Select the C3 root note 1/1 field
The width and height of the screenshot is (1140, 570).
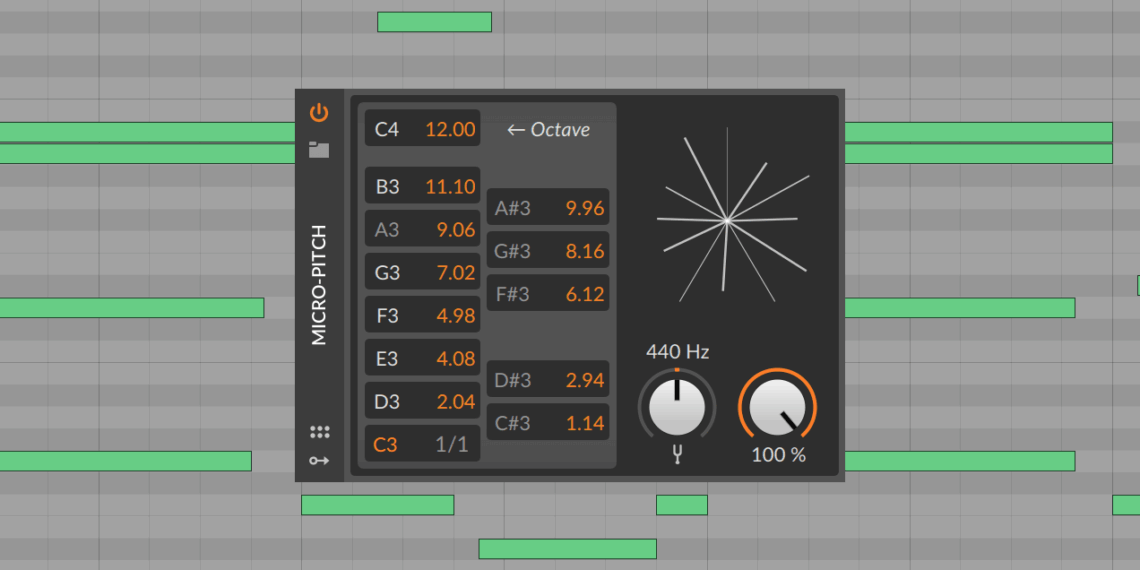coord(422,444)
